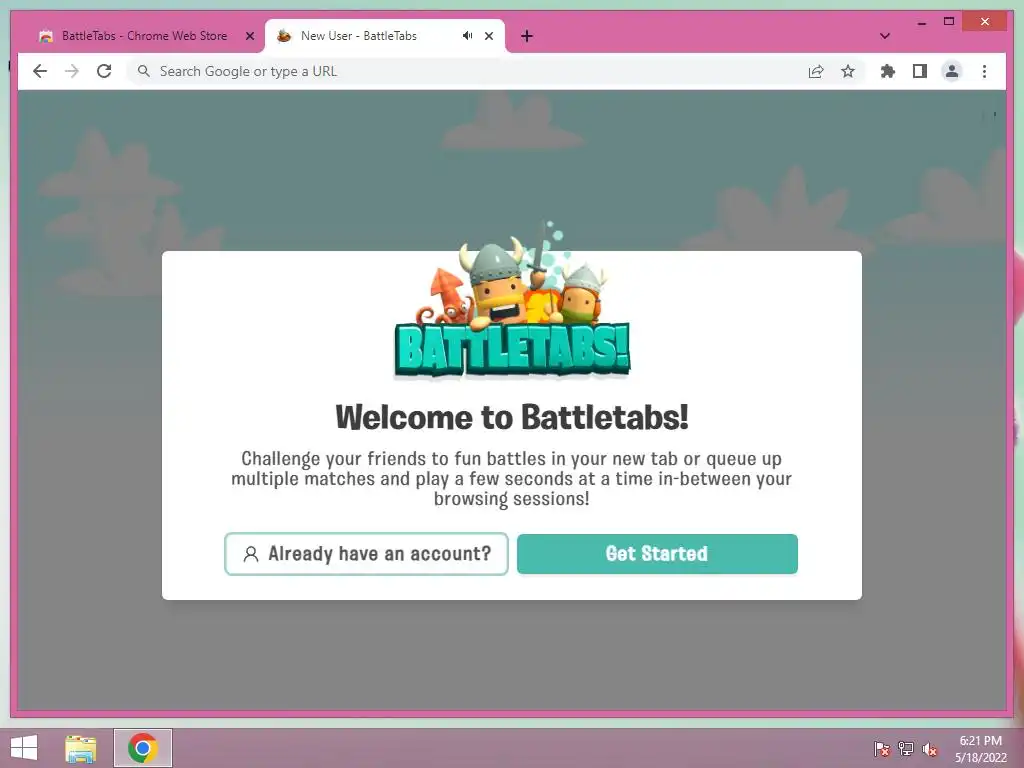
Task: Click Already have an account? button
Action: pyautogui.click(x=366, y=554)
